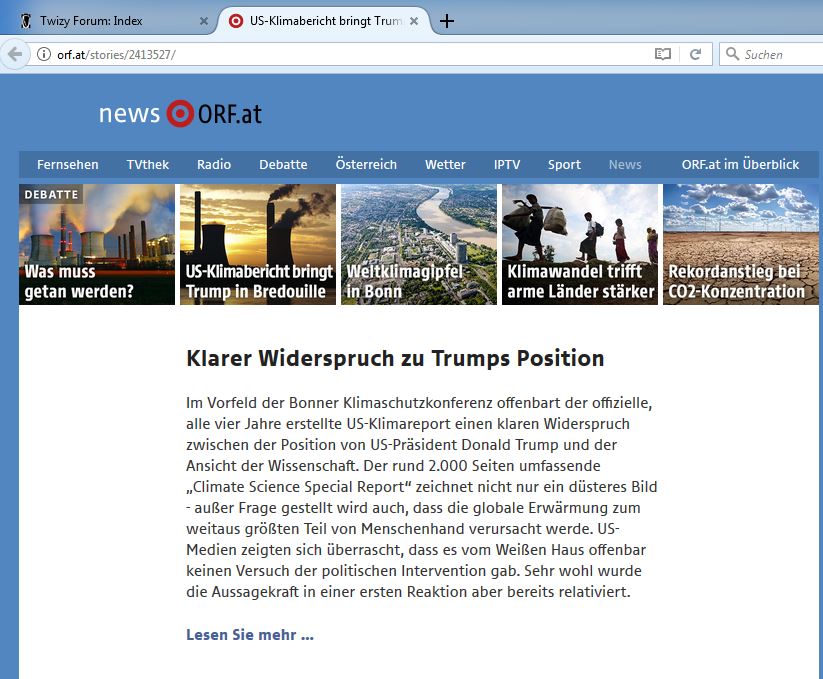Switch to the Twizy Forum: Index tab

[100, 21]
